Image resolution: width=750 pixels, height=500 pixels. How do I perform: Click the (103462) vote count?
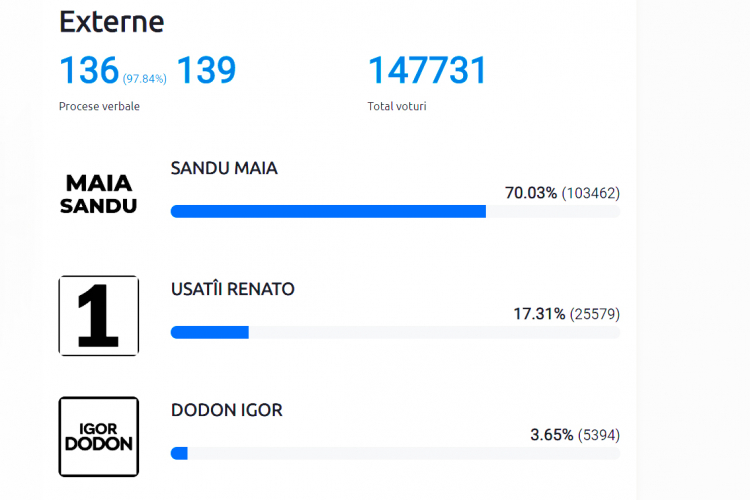pos(591,193)
